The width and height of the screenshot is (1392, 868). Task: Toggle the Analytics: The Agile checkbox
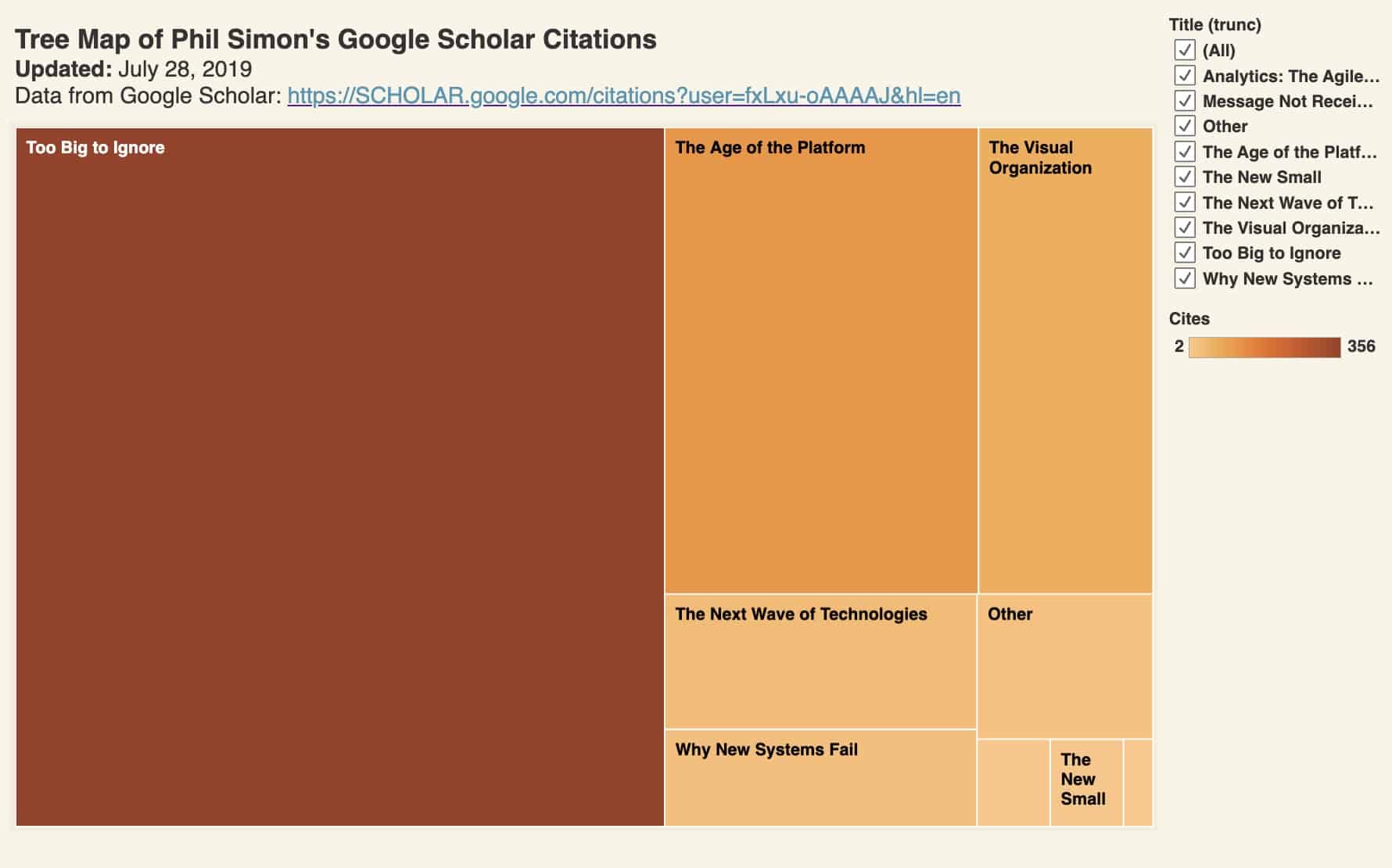(1185, 76)
